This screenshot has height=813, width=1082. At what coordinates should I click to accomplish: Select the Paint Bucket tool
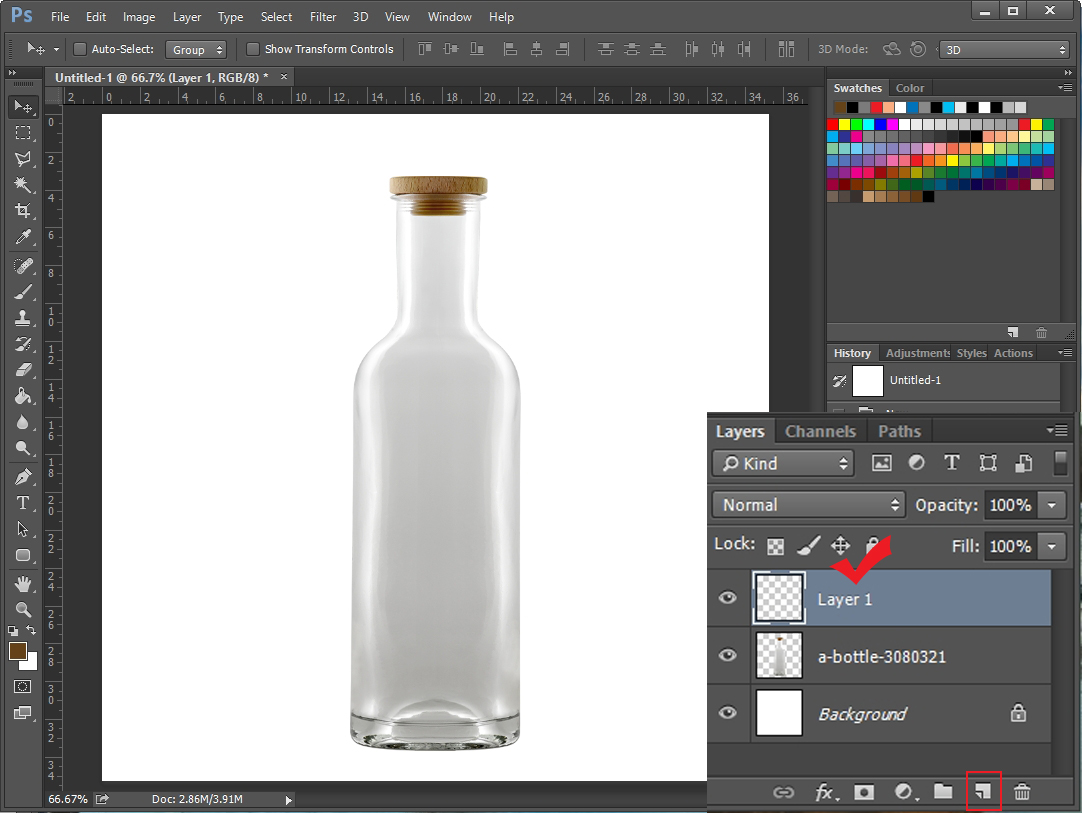click(x=23, y=396)
